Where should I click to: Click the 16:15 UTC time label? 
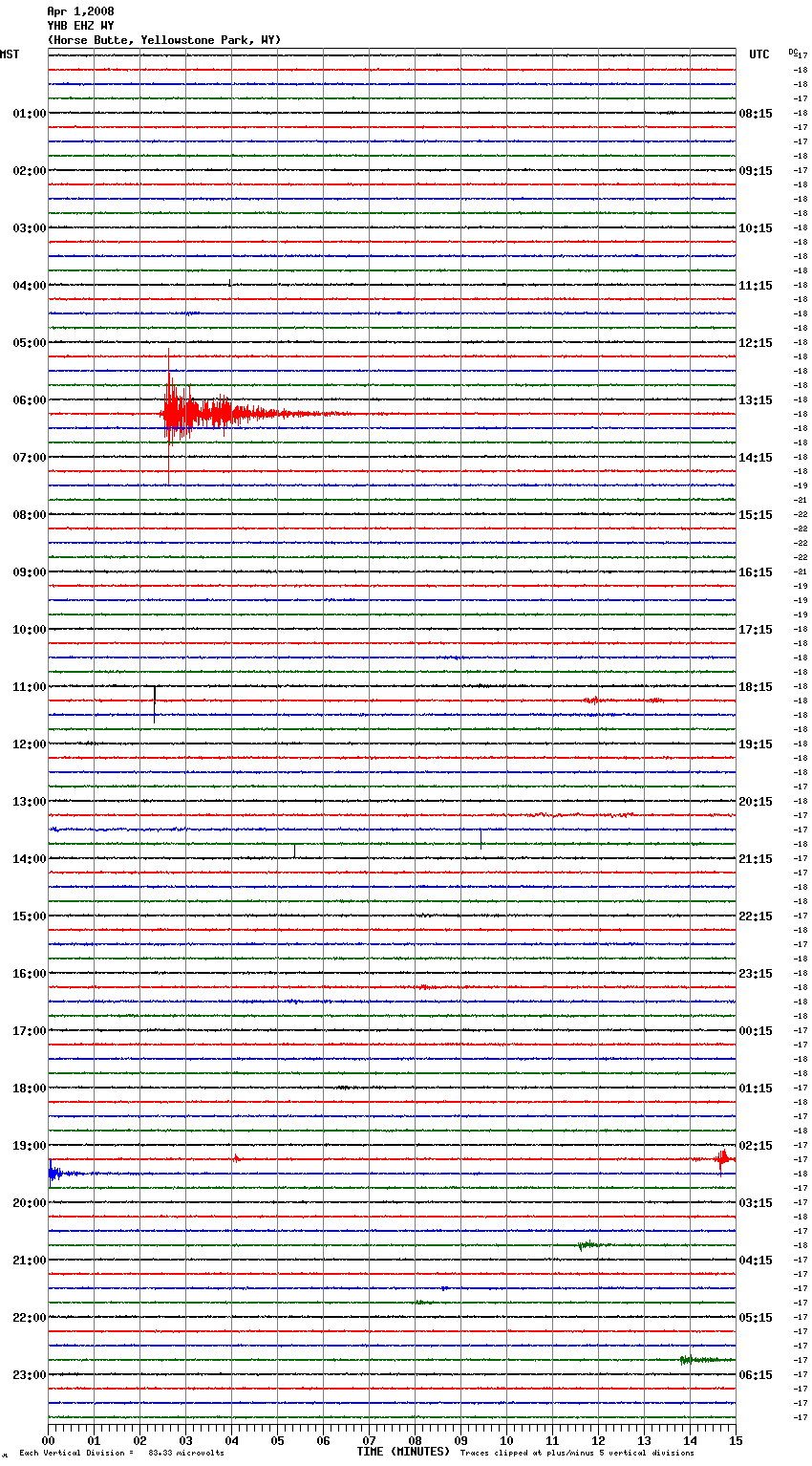tap(756, 572)
